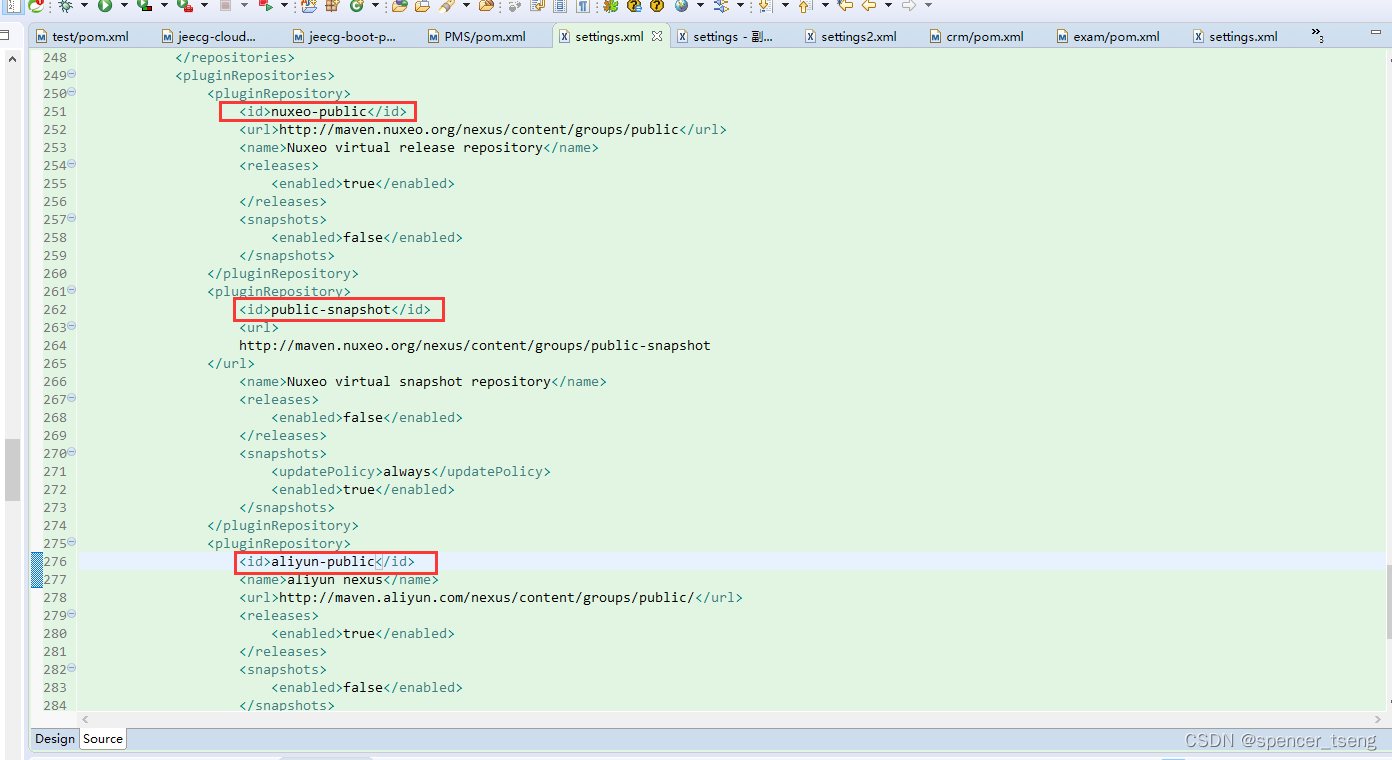
Task: Switch to the settings2.xml tab
Action: 850,37
